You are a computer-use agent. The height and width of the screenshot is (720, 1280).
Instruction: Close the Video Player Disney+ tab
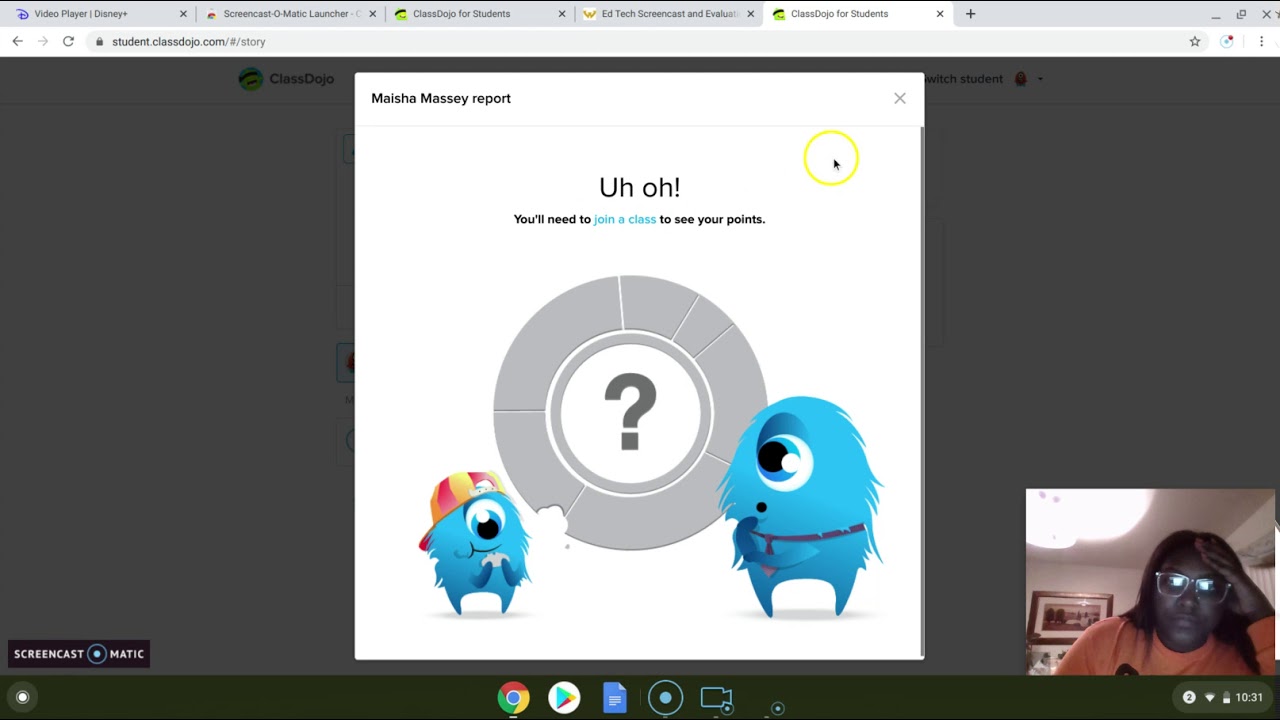tap(183, 14)
